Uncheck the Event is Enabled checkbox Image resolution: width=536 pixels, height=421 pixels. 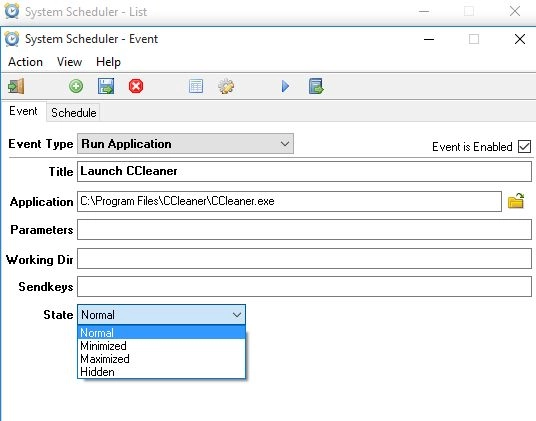(x=524, y=147)
